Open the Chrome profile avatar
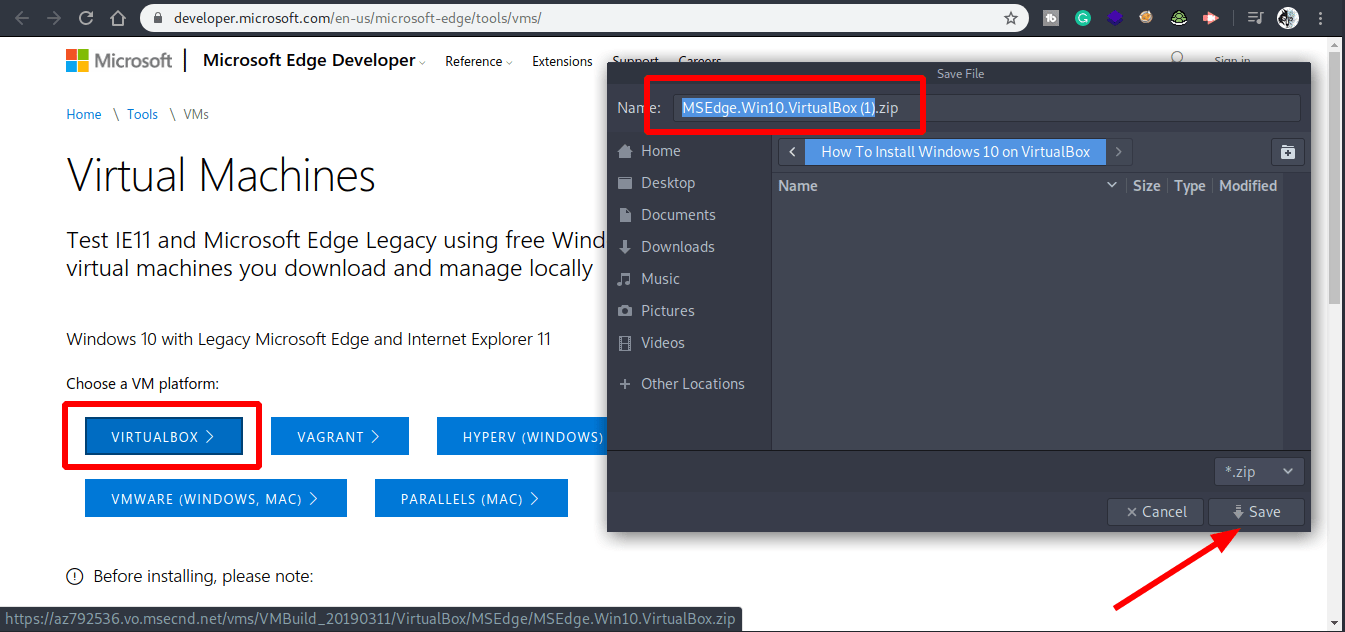The image size is (1345, 632). (1288, 18)
